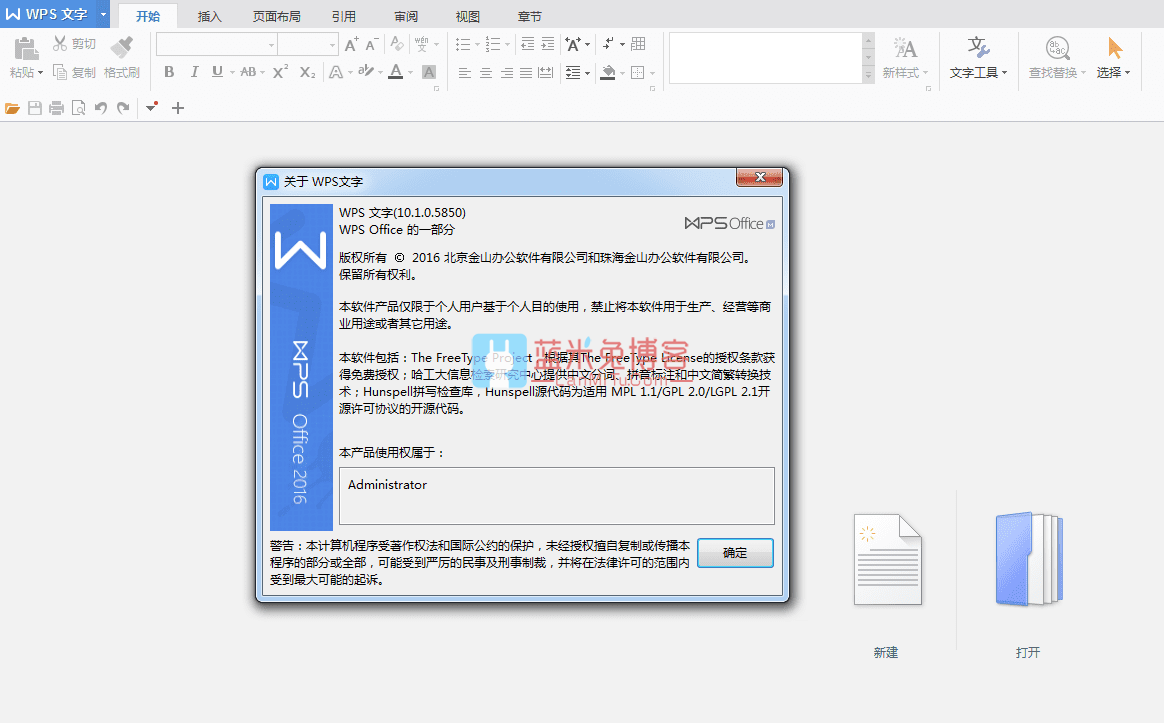Expand the shading color dropdown arrow
1164x723 pixels.
point(622,73)
